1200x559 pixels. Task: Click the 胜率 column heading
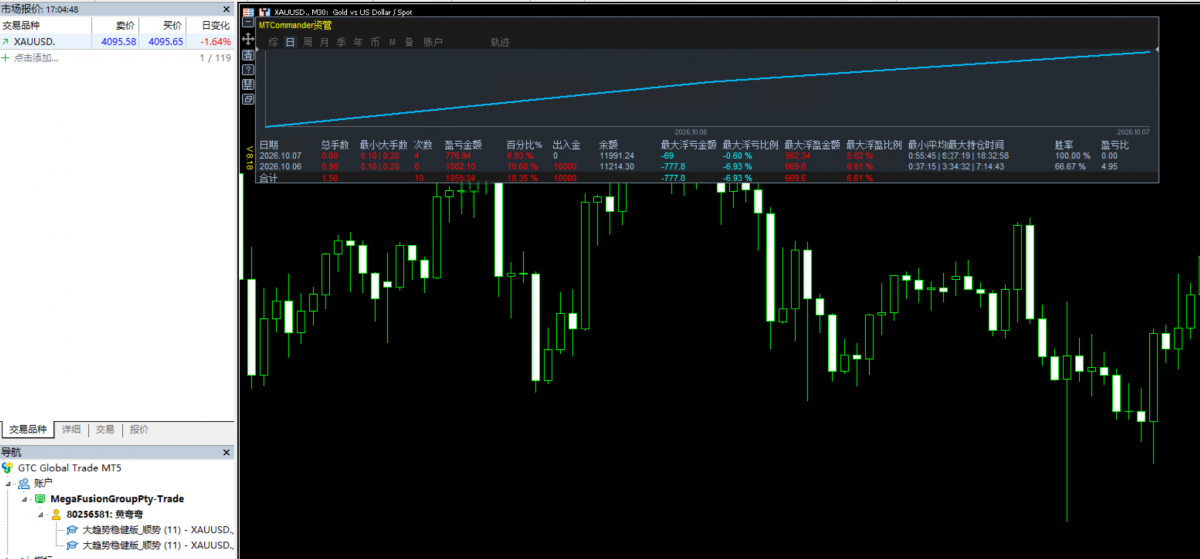click(x=1064, y=144)
